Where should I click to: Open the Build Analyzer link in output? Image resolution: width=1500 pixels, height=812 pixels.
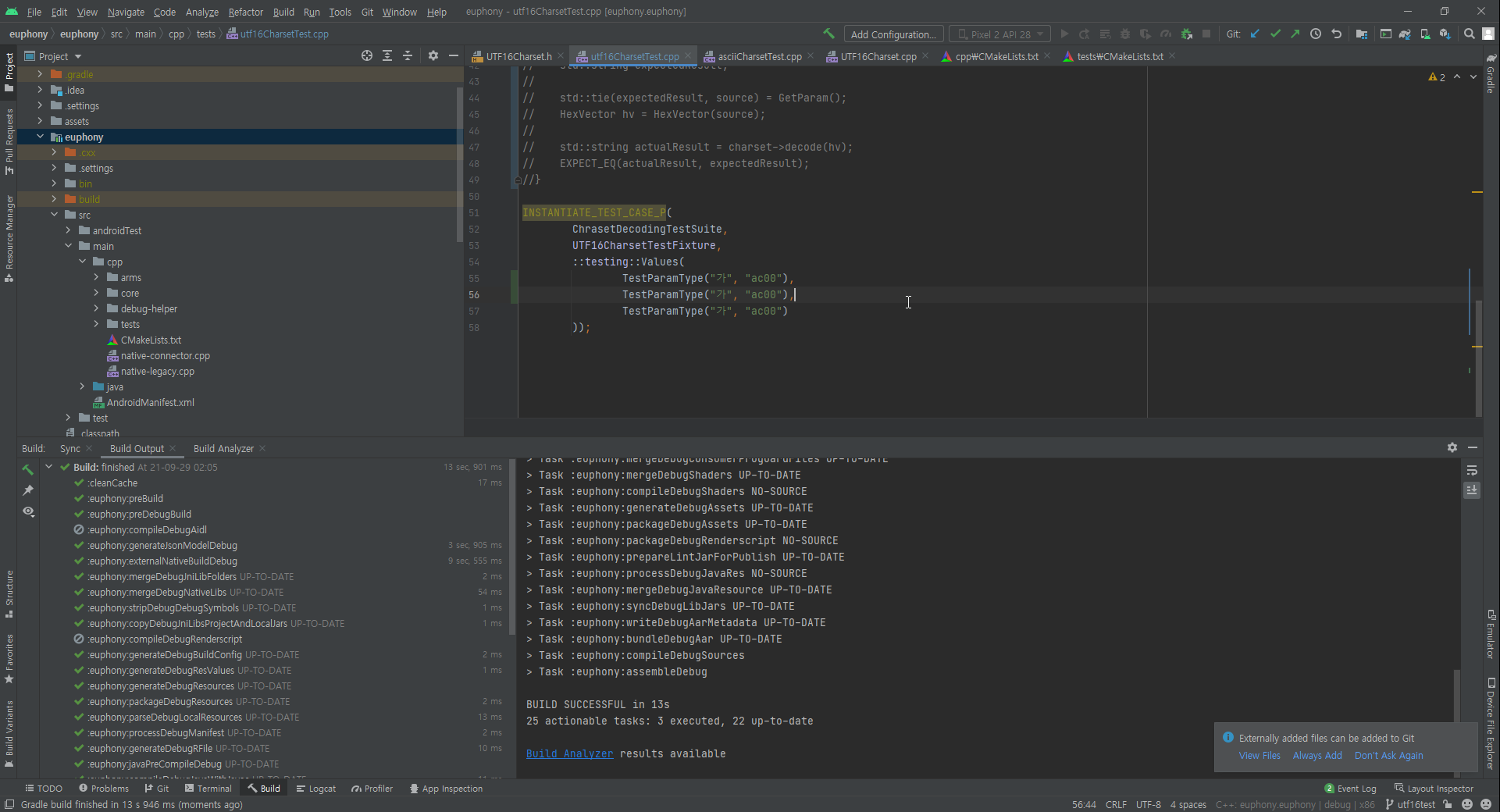point(569,753)
